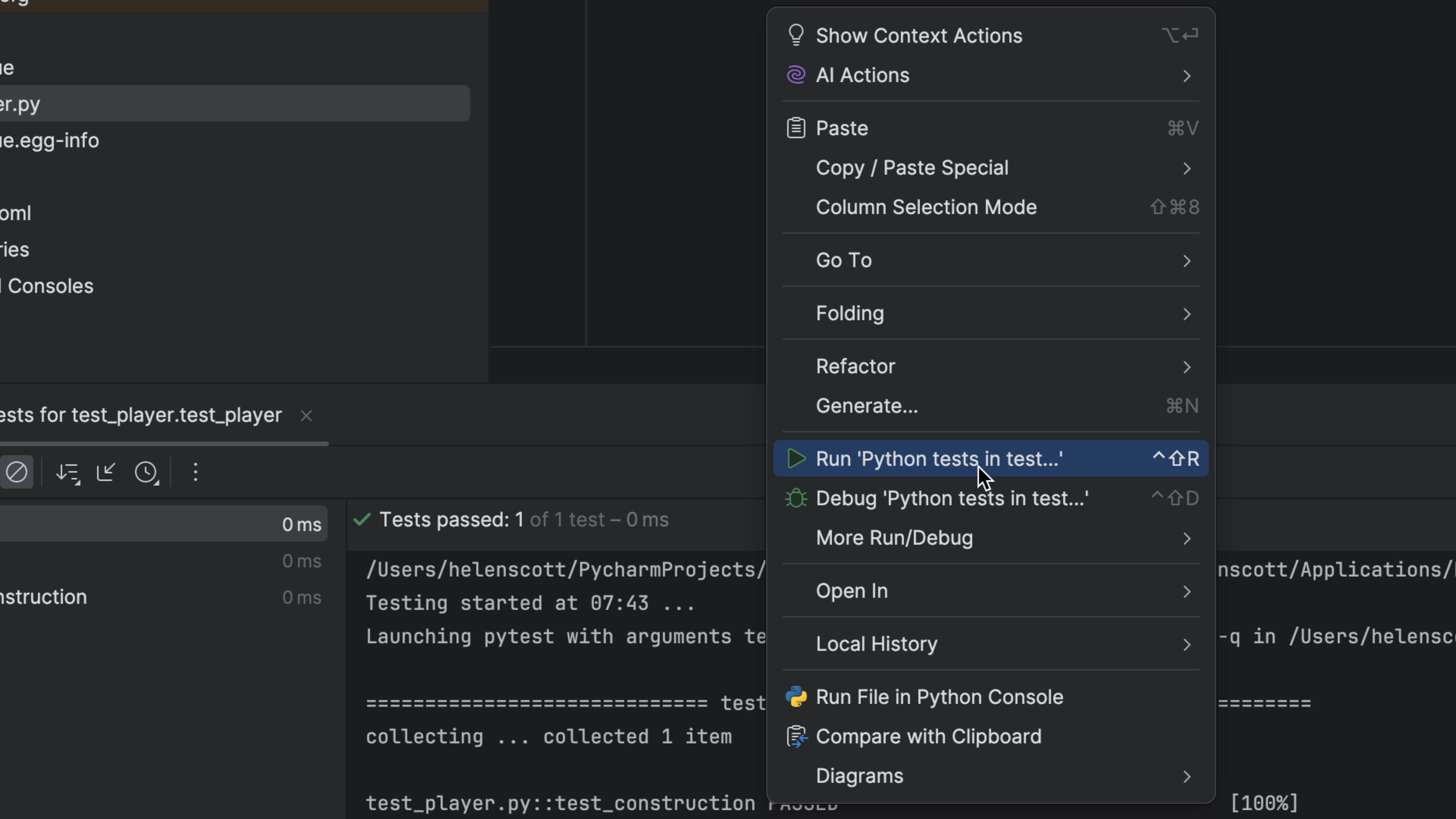Click the Compare with Clipboard button
Viewport: 1456px width, 819px height.
[x=928, y=736]
